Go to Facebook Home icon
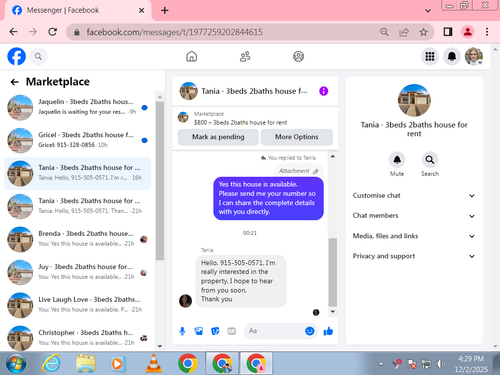The image size is (500, 375). tap(191, 56)
